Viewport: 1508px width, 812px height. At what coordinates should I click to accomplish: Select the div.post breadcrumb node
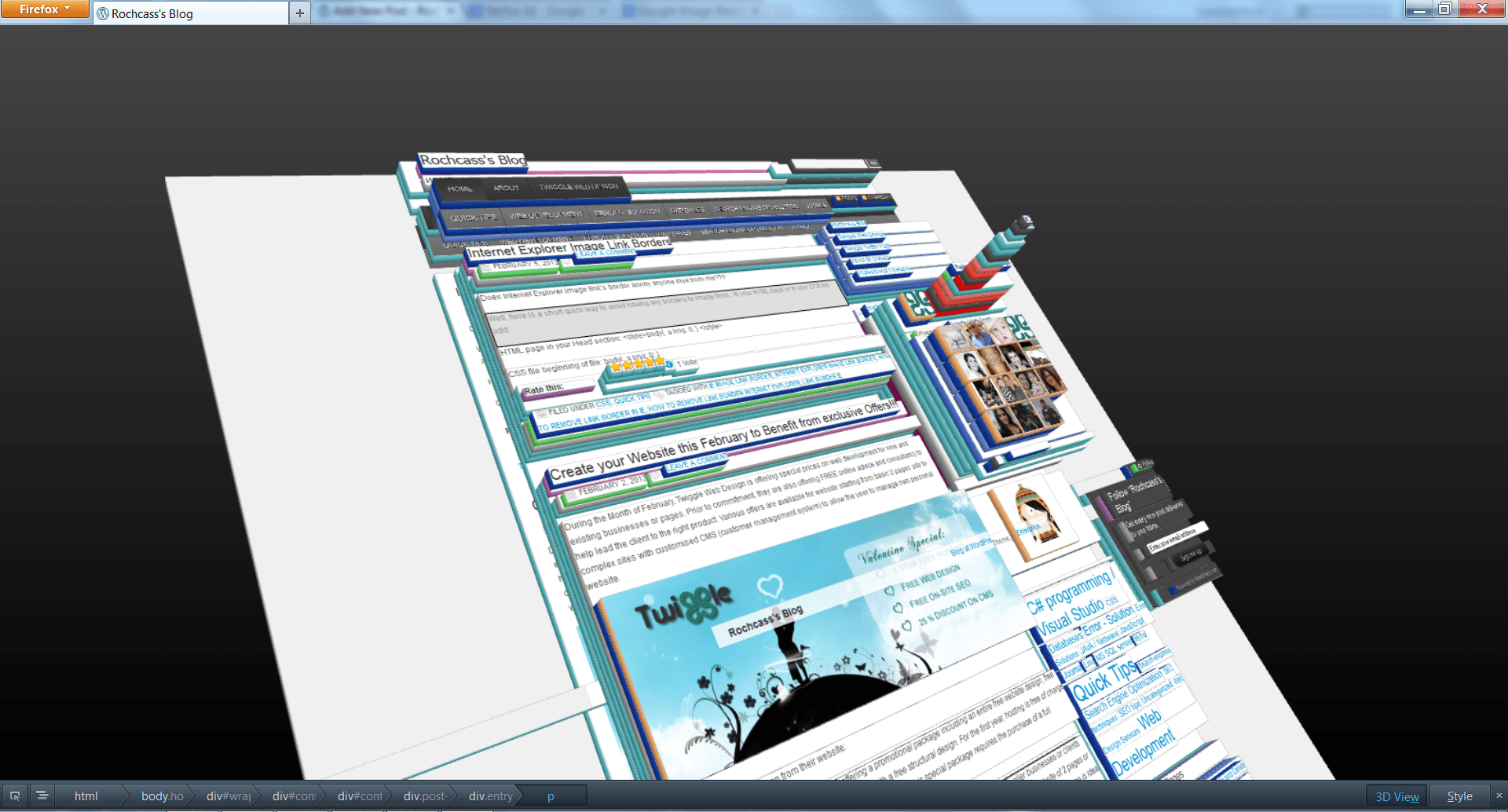425,796
